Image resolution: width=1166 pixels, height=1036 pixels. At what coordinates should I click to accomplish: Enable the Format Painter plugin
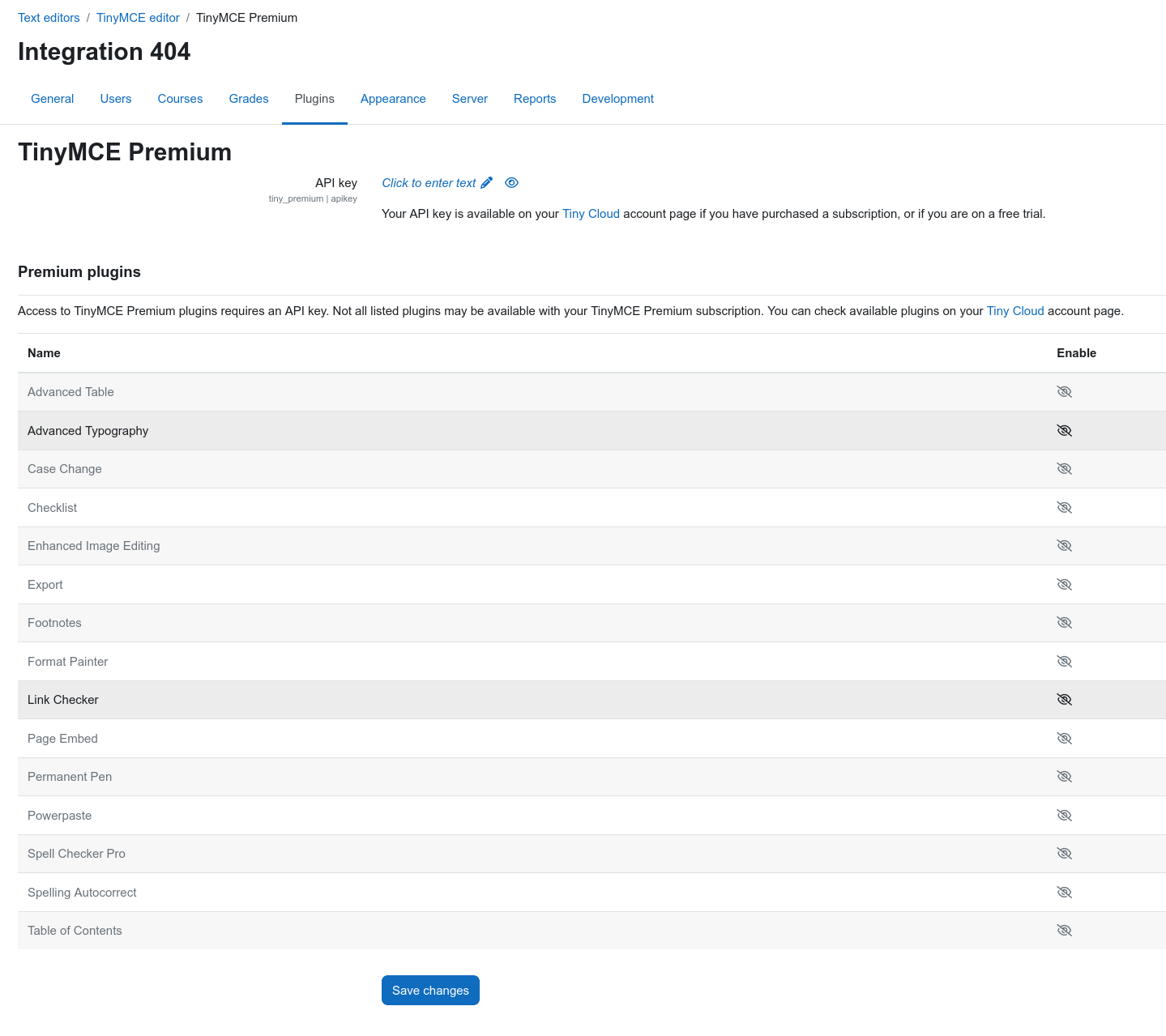click(1065, 662)
